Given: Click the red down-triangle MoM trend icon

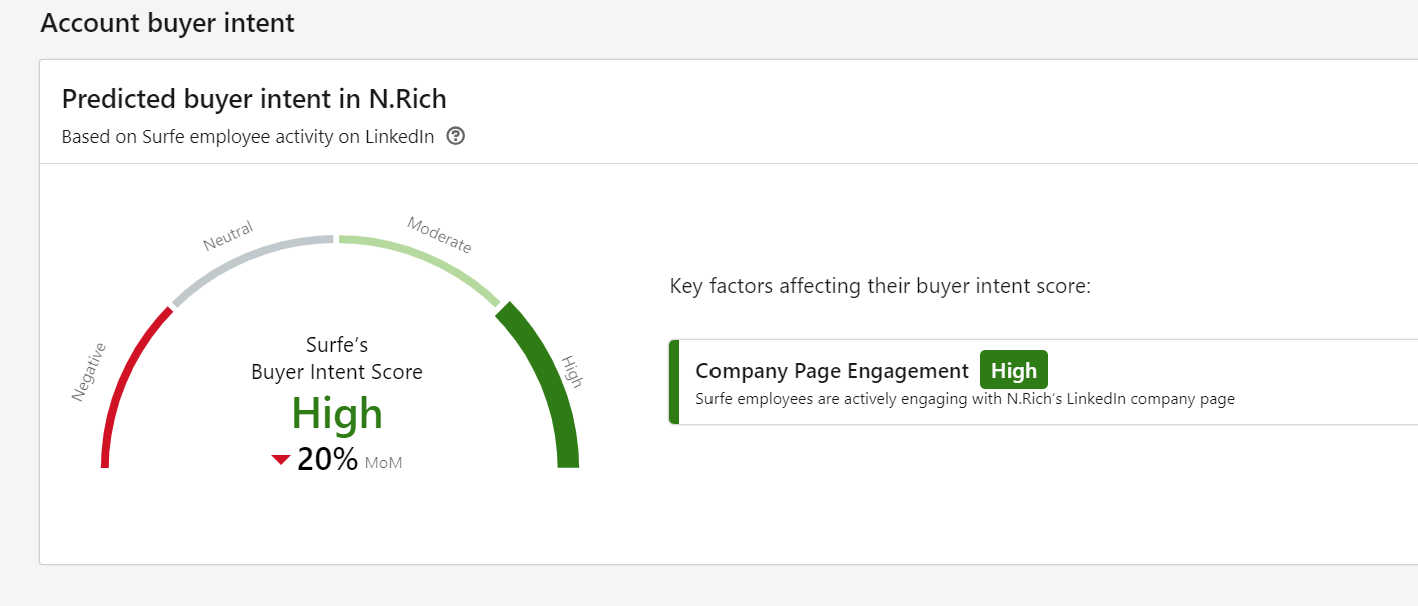Looking at the screenshot, I should (281, 460).
